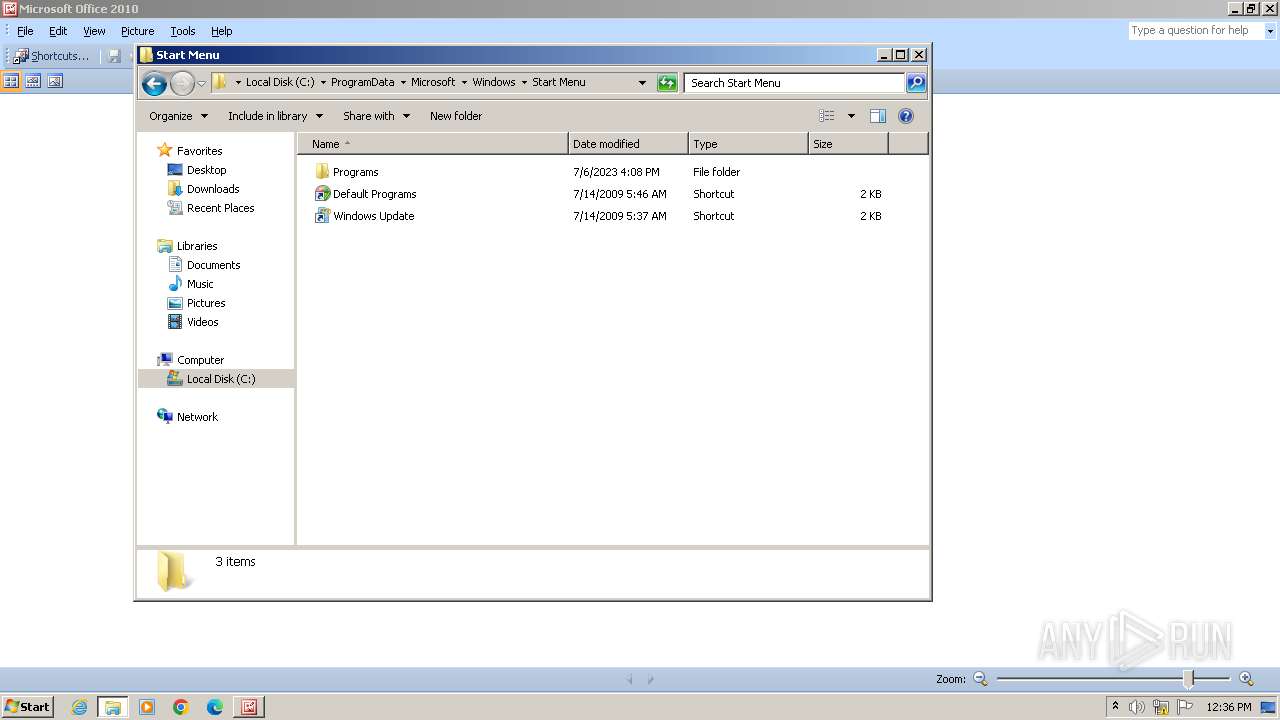Sort by Size column header
Screen dimensions: 1280x720
click(848, 144)
